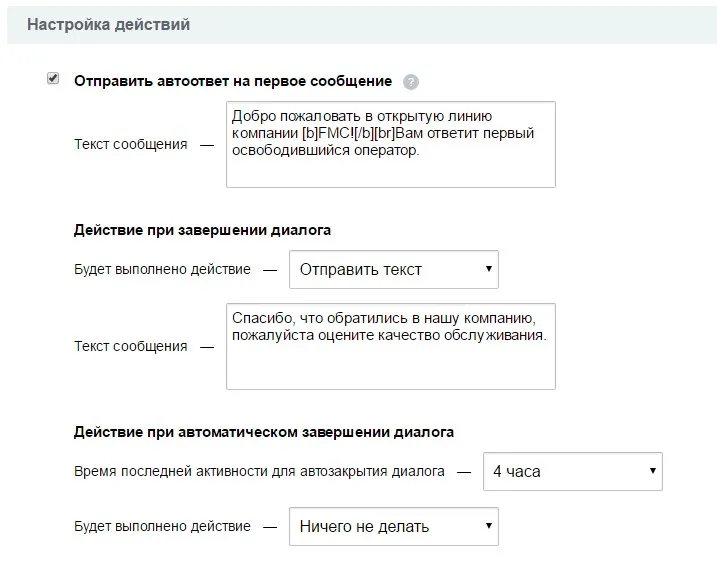
Task: Click the arrow on the 'Ничего не делать' dropdown
Action: pos(488,525)
